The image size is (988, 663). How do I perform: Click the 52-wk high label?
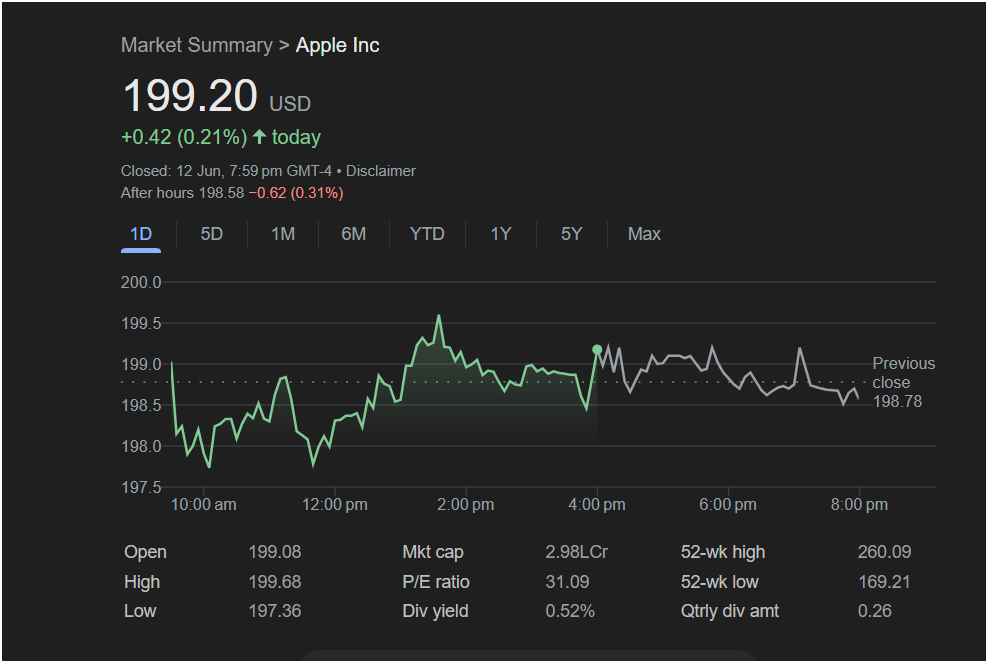coord(723,552)
